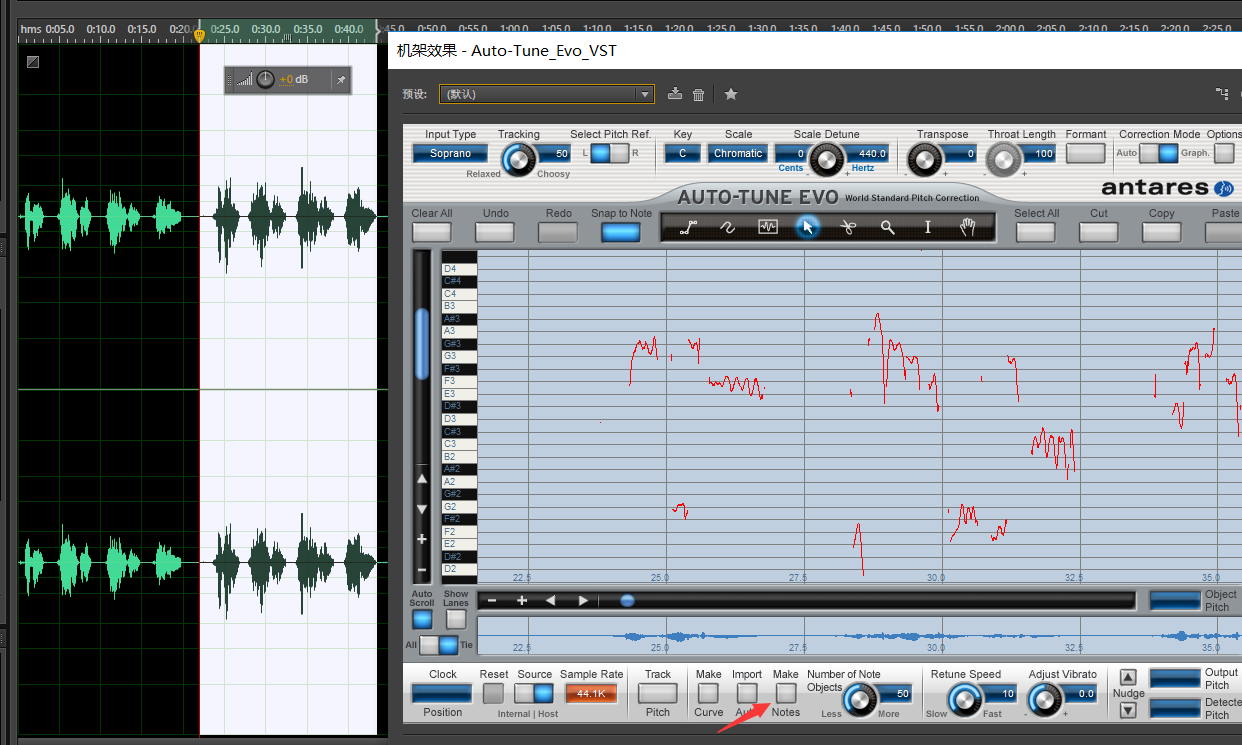Image resolution: width=1242 pixels, height=745 pixels.
Task: Click the Retune Speed knob
Action: point(965,698)
